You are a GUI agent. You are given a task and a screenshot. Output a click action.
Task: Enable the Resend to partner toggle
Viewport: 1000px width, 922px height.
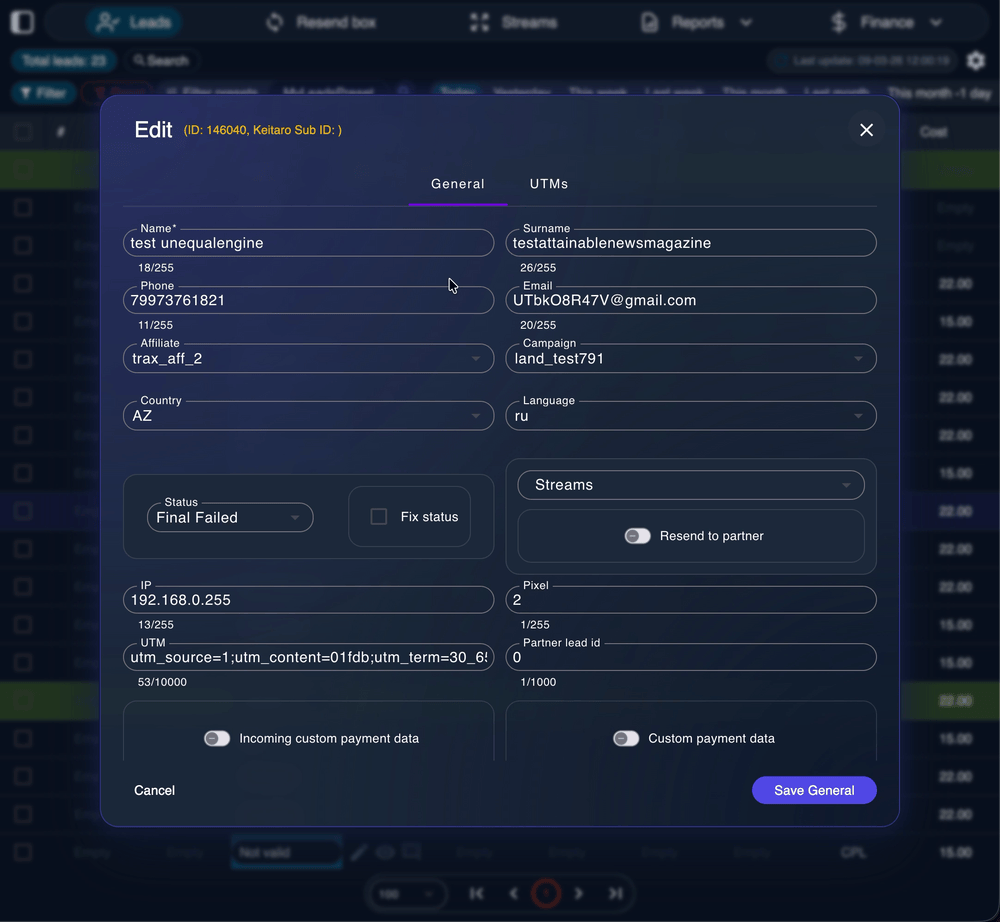pyautogui.click(x=637, y=536)
